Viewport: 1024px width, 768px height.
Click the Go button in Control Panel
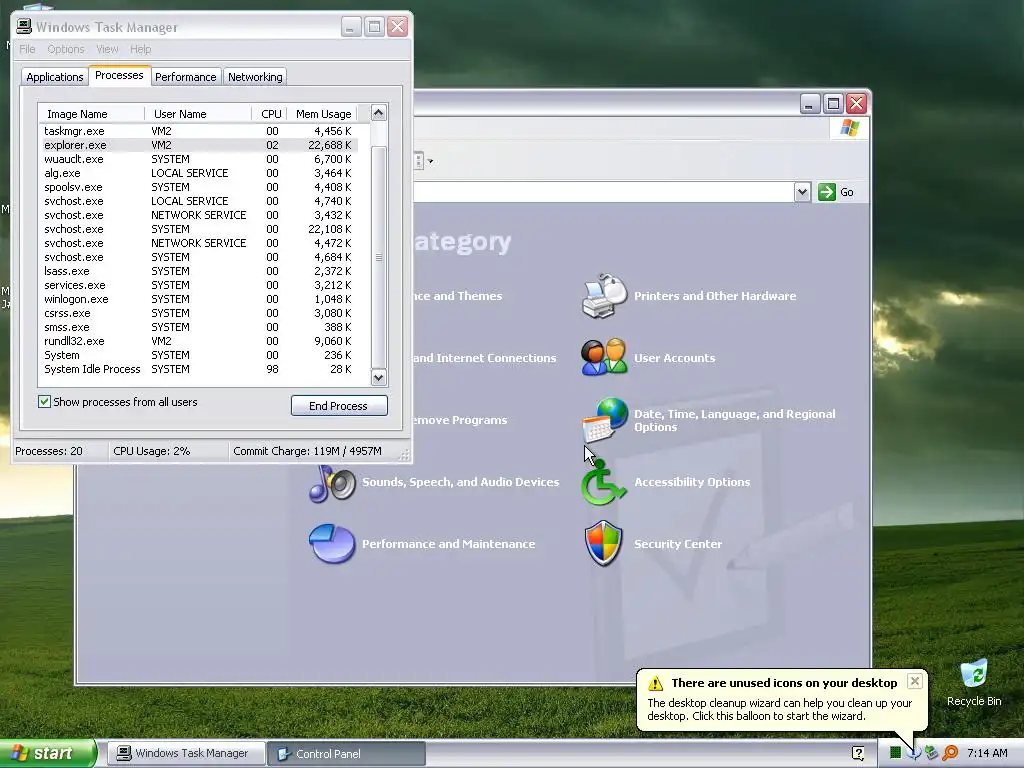pyautogui.click(x=837, y=192)
